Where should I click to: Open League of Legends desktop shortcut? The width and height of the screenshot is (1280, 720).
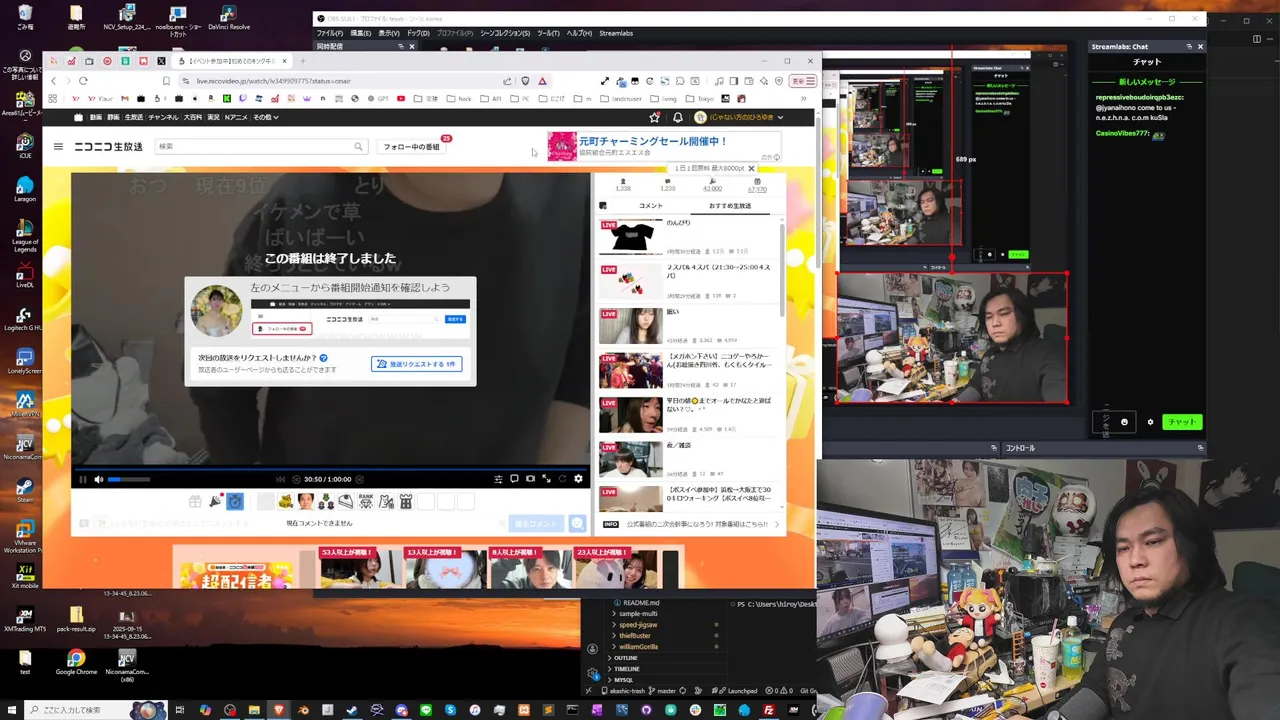[25, 235]
